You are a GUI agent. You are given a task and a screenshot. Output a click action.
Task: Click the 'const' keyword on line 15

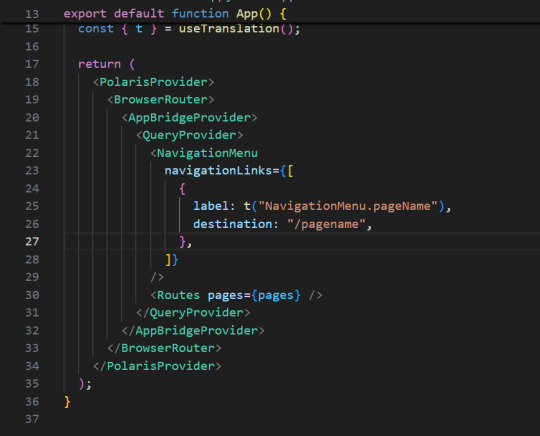point(96,29)
